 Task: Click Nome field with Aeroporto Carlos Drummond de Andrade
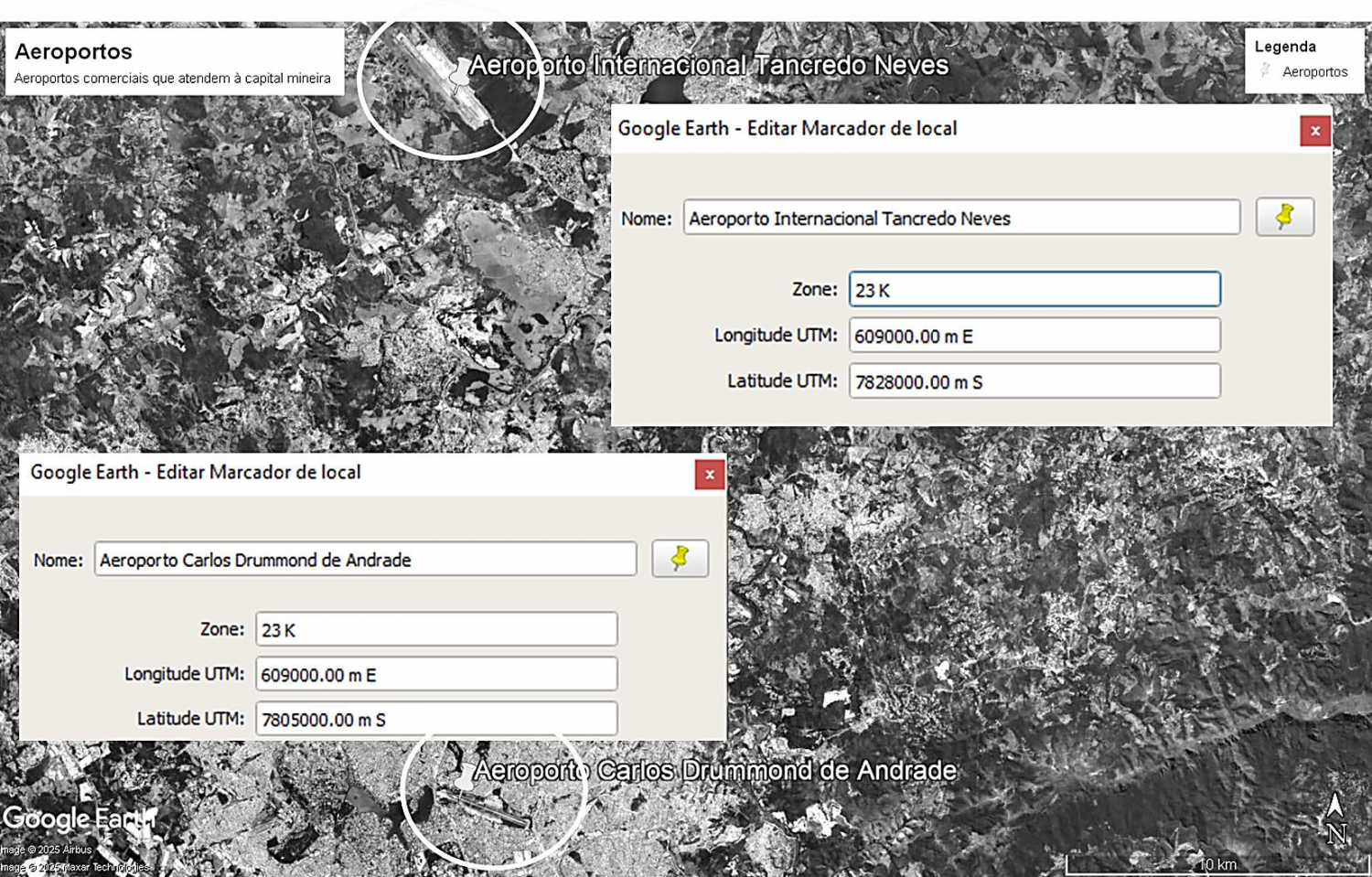click(365, 559)
